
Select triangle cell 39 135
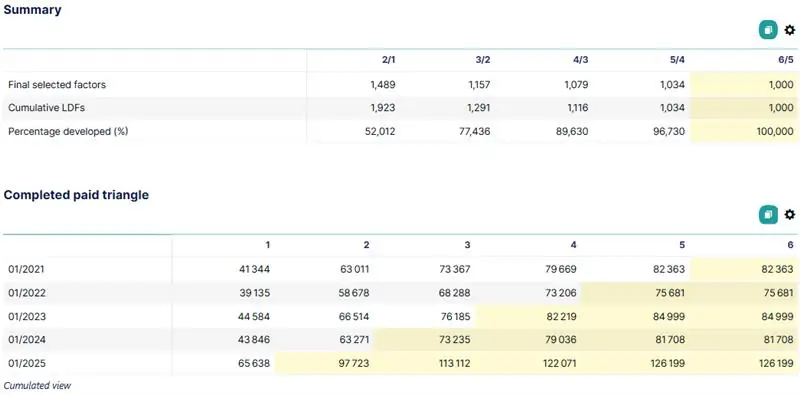(x=255, y=292)
